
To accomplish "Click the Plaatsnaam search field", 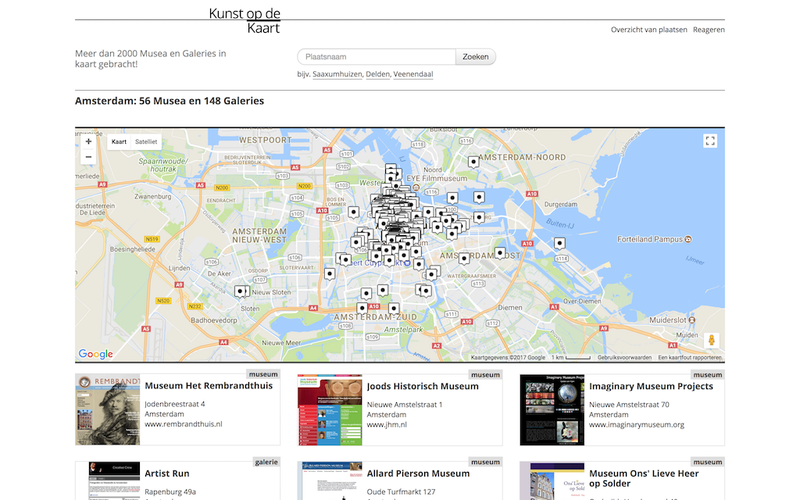I will click(x=377, y=57).
